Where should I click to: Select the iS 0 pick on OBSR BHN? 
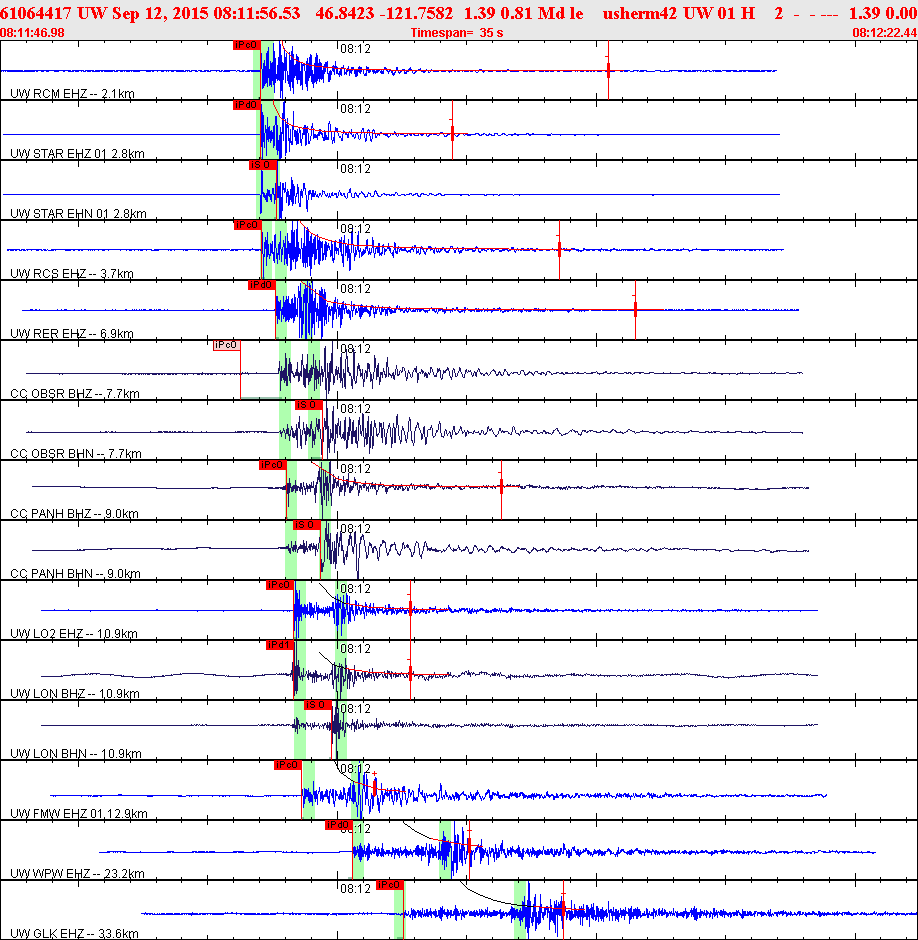[x=308, y=405]
